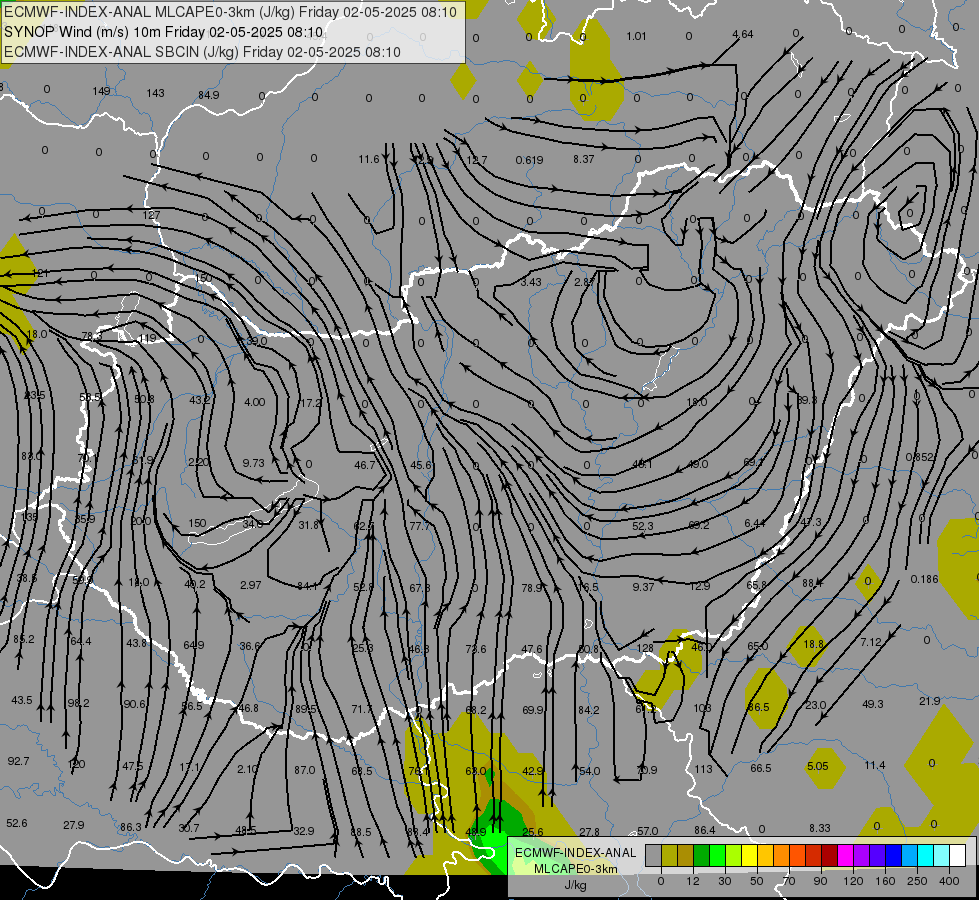Click the map value 0.852
The height and width of the screenshot is (900, 979).
pyautogui.click(x=919, y=457)
